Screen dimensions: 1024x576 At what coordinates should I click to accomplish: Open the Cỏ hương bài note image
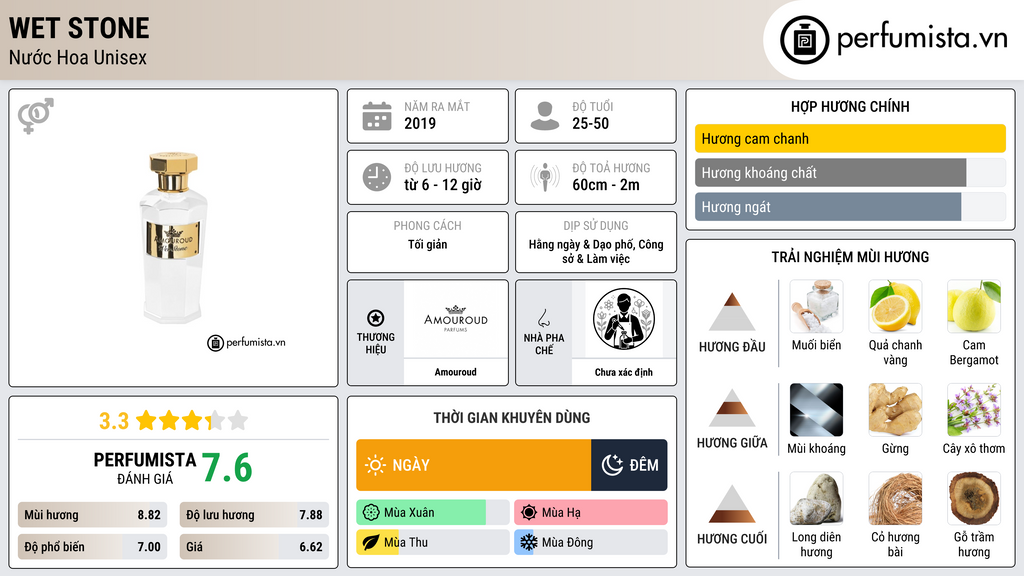pos(895,499)
